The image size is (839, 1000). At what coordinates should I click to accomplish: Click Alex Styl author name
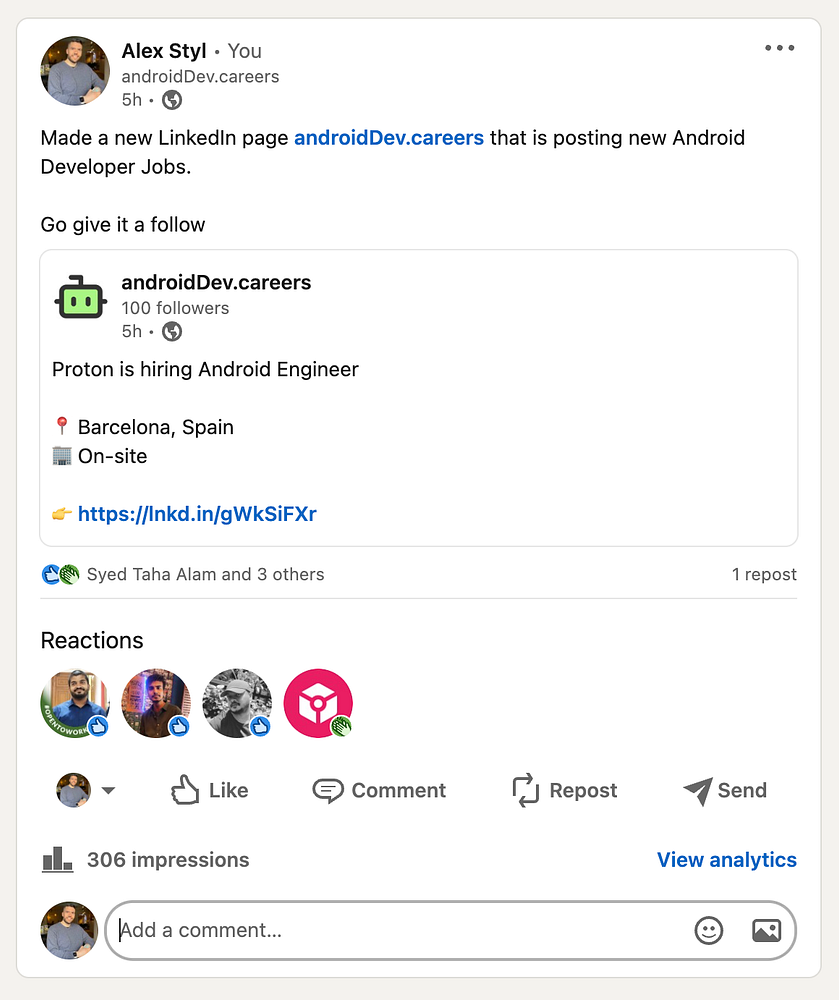coord(163,50)
